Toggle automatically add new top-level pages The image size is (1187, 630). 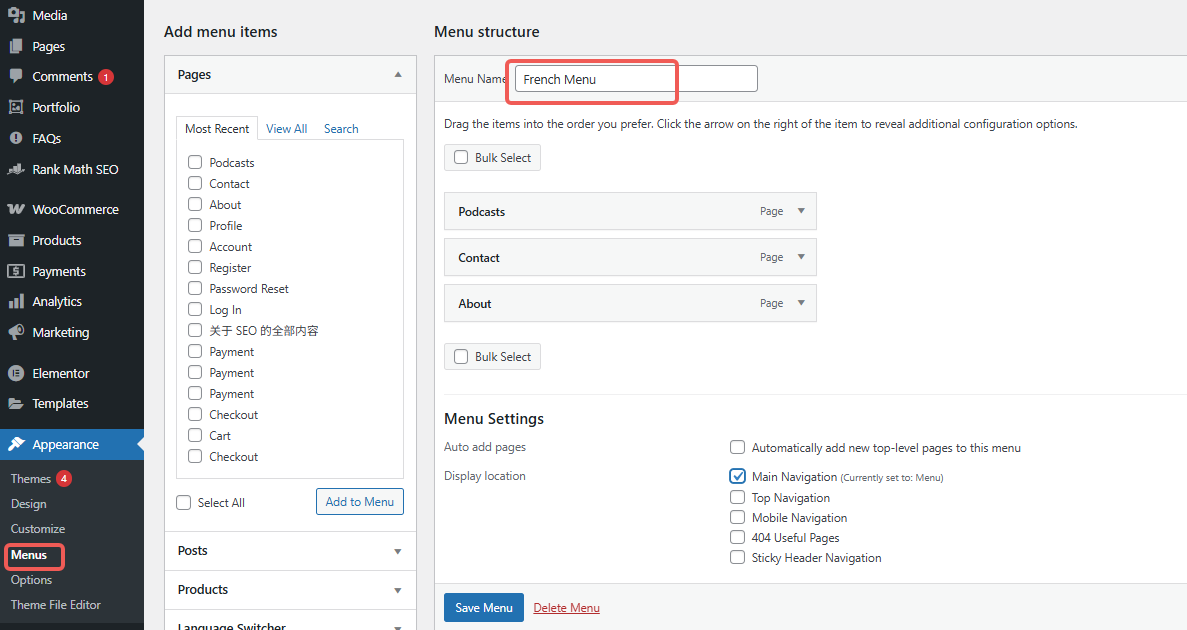coord(737,448)
